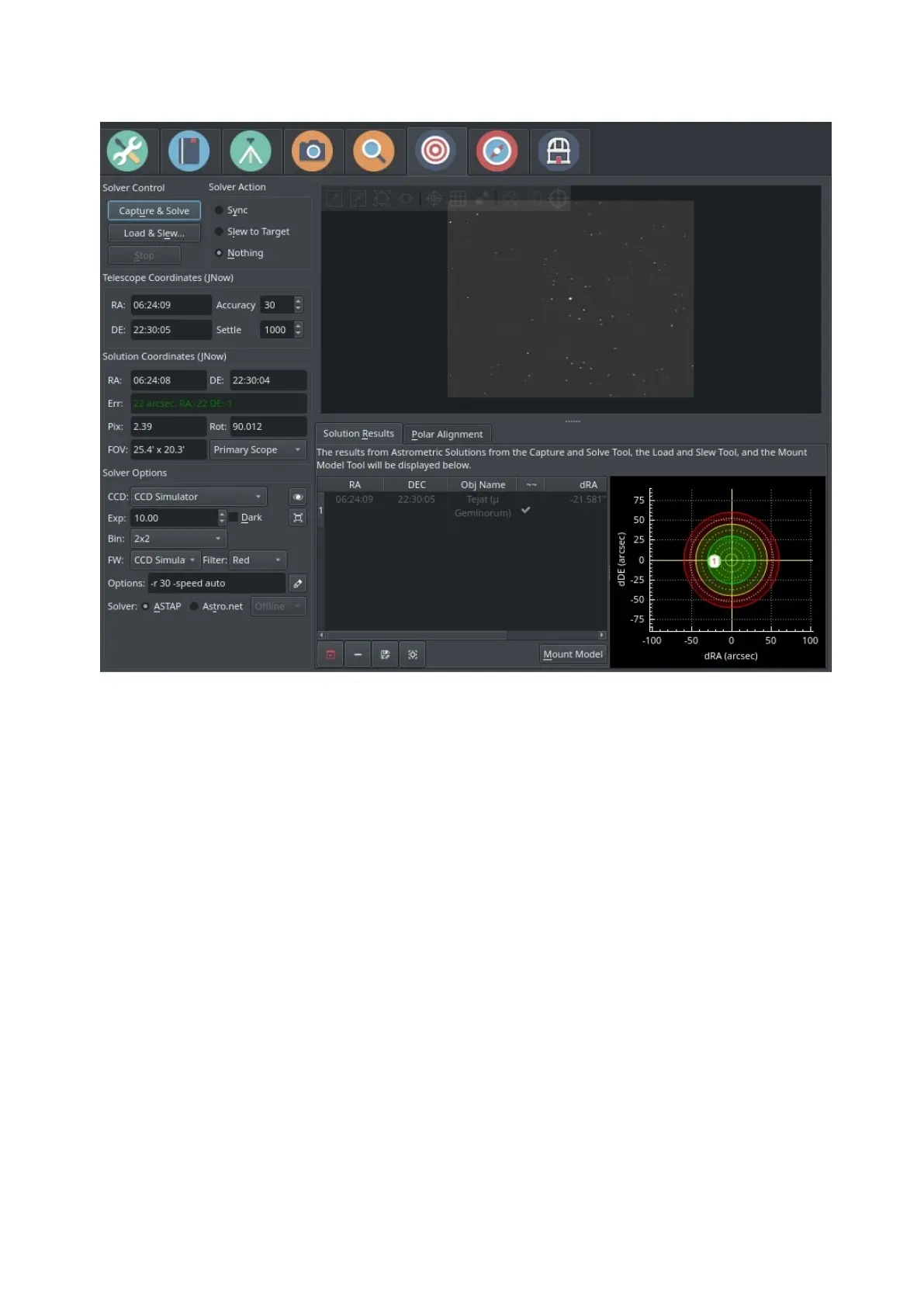Open the CCD Simulator camera dropdown
The height and width of the screenshot is (1307, 924).
[199, 497]
